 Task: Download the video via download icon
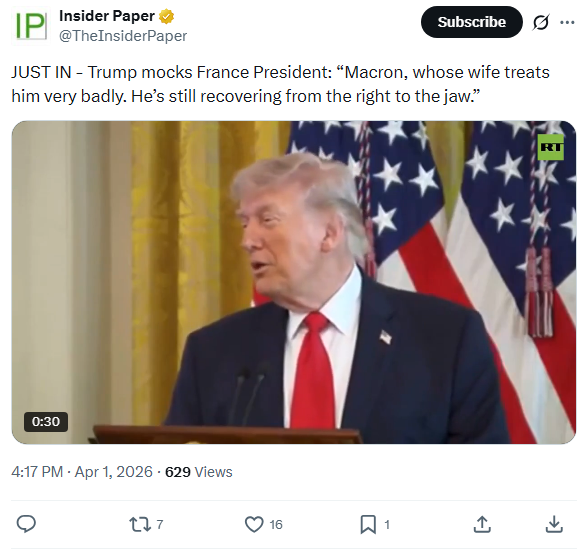tap(554, 525)
